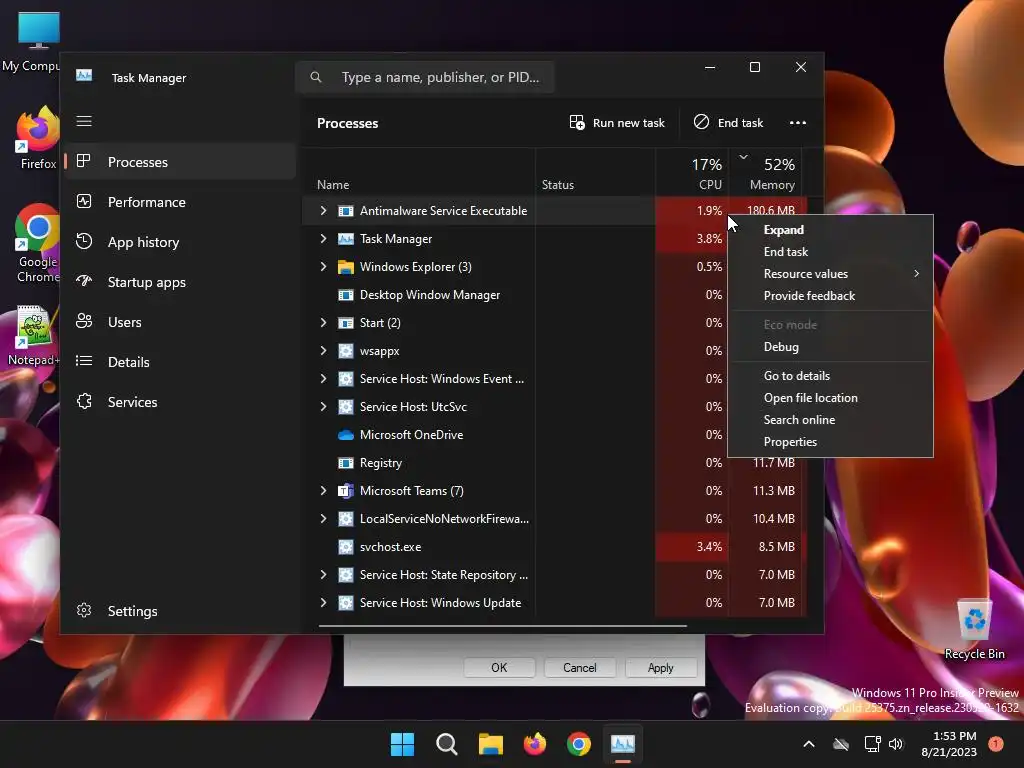Viewport: 1024px width, 768px height.
Task: Open the hamburger navigation menu
Action: [x=84, y=121]
